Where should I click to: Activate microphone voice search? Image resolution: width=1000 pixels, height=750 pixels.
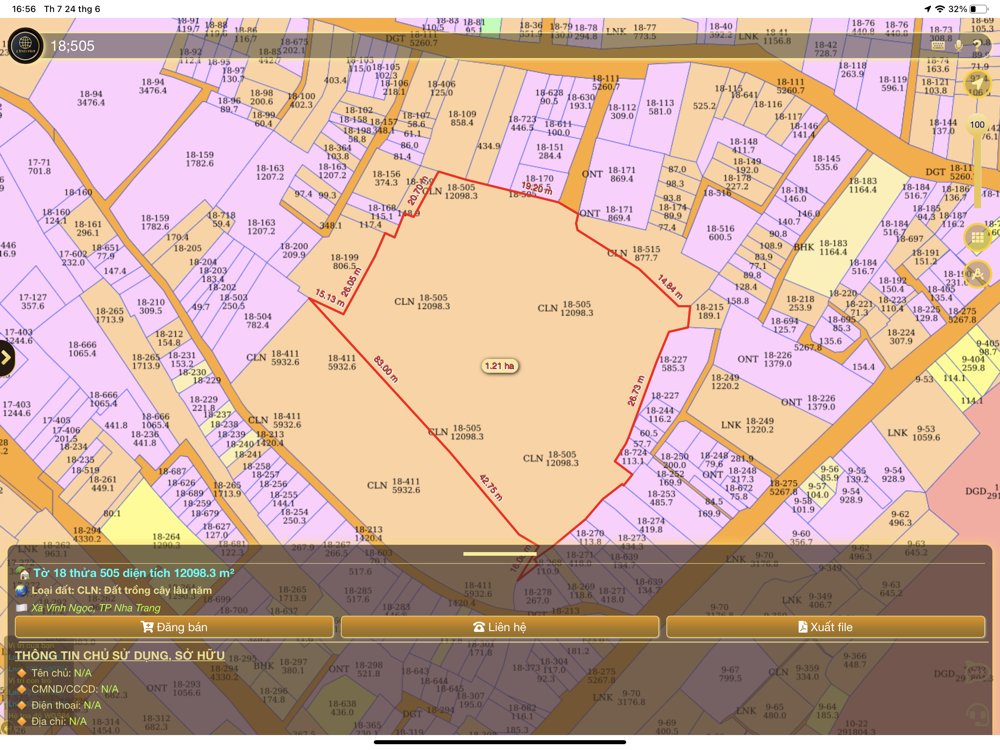pyautogui.click(x=958, y=45)
